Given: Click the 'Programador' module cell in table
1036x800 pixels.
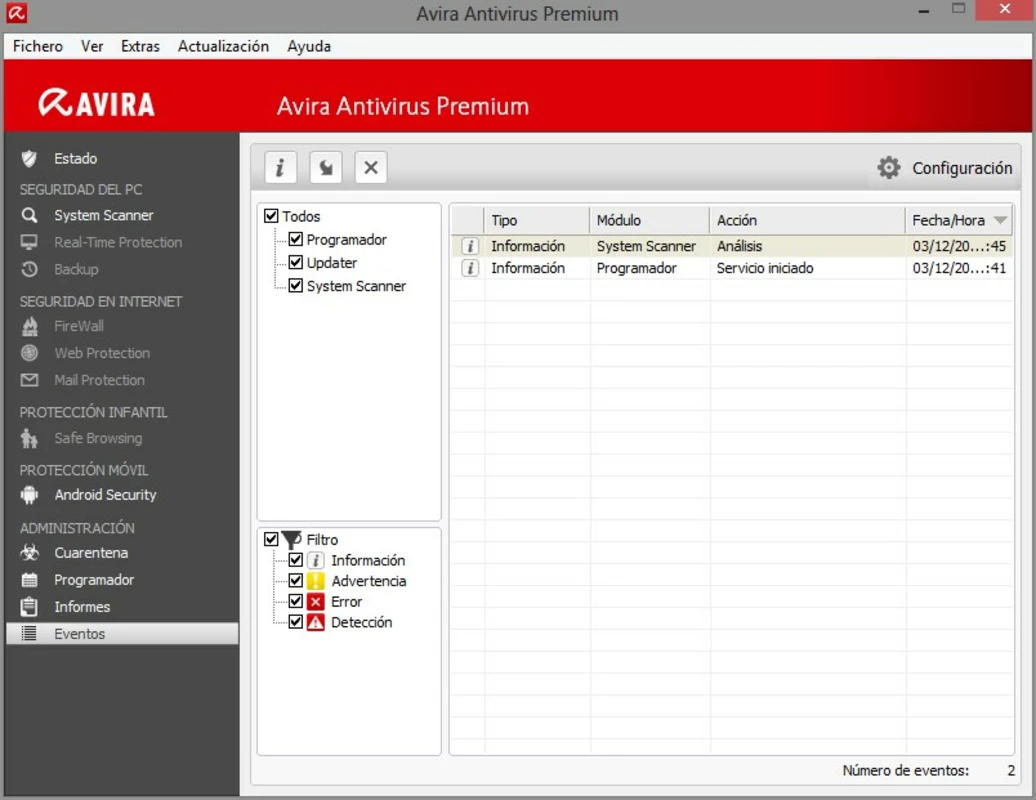Looking at the screenshot, I should (636, 268).
